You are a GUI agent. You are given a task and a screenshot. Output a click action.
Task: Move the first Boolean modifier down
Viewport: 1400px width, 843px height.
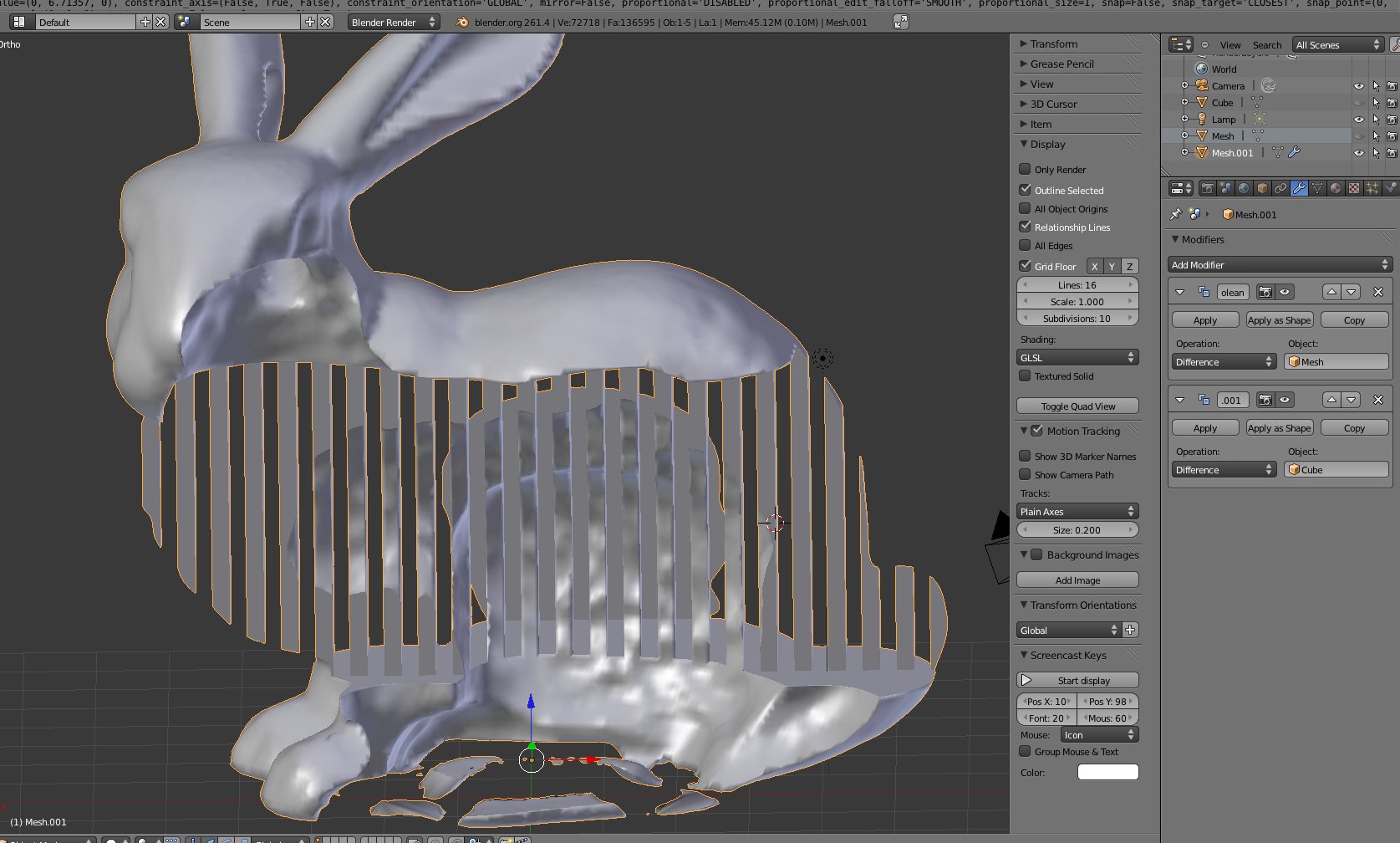[1352, 292]
